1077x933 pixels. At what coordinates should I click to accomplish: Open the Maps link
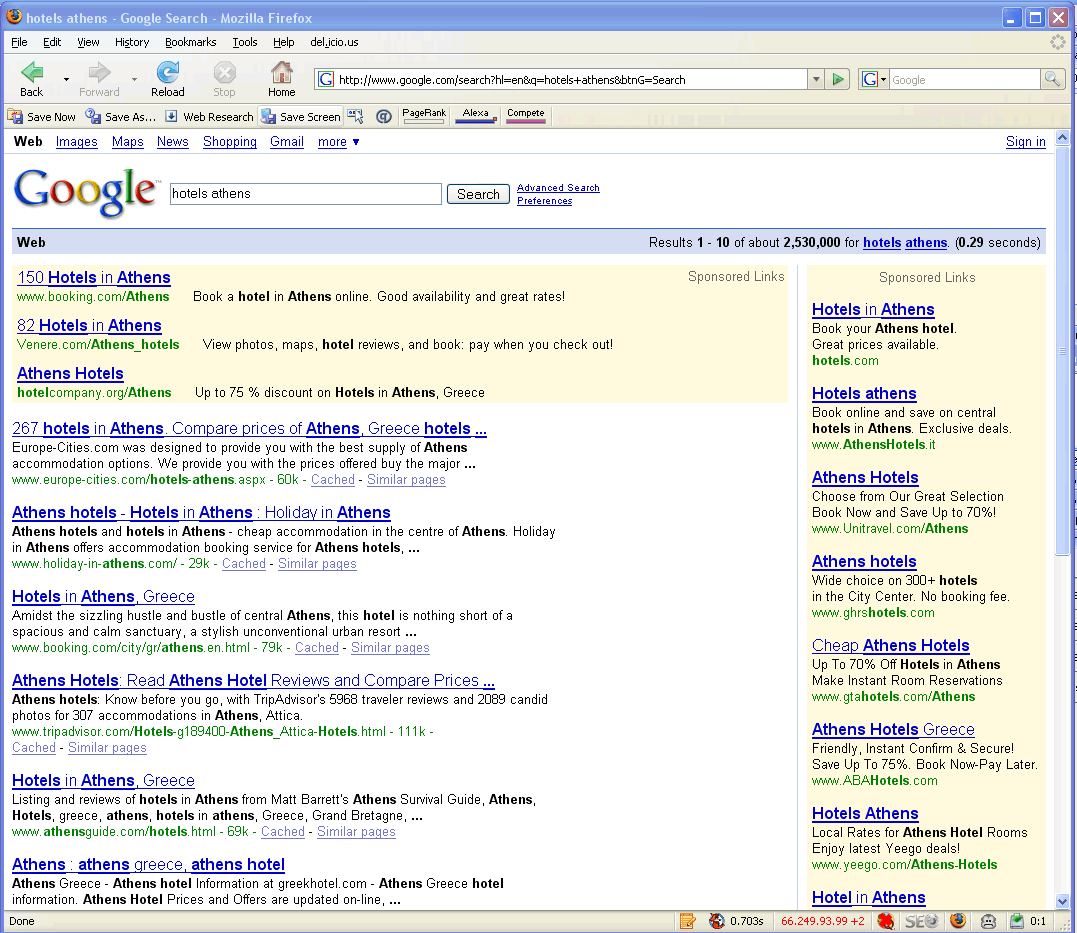coord(128,142)
